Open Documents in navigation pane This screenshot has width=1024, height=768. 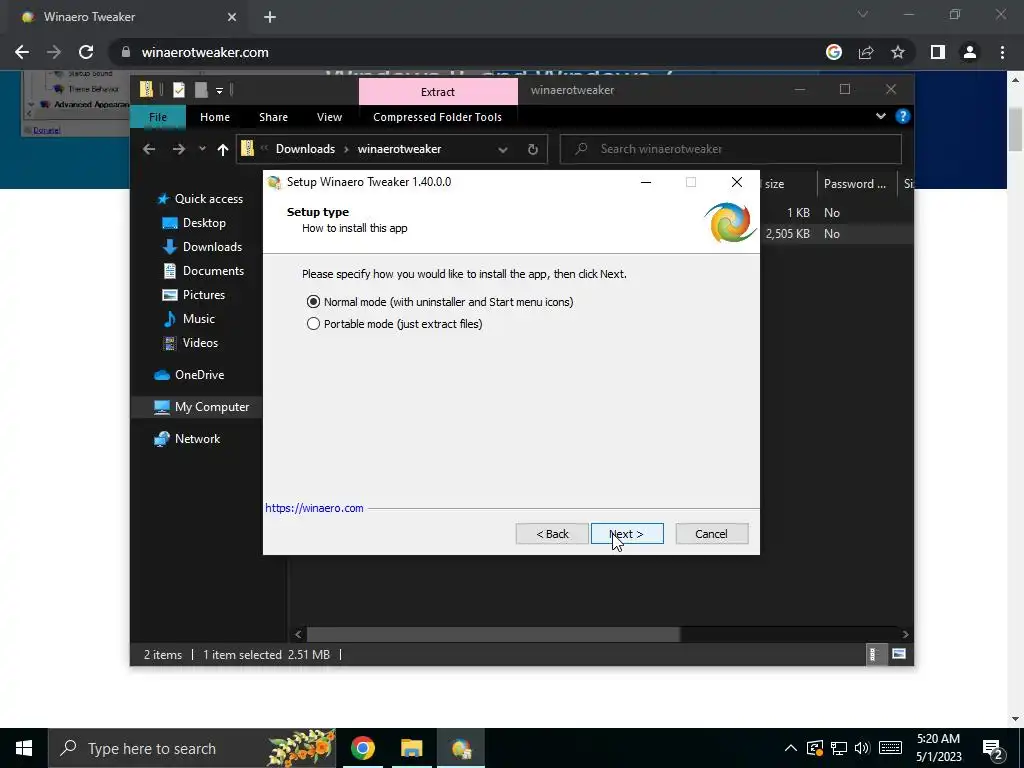click(203, 271)
